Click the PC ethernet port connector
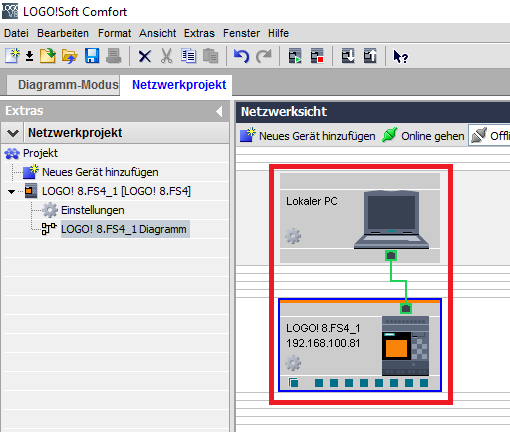510x432 pixels. (391, 256)
